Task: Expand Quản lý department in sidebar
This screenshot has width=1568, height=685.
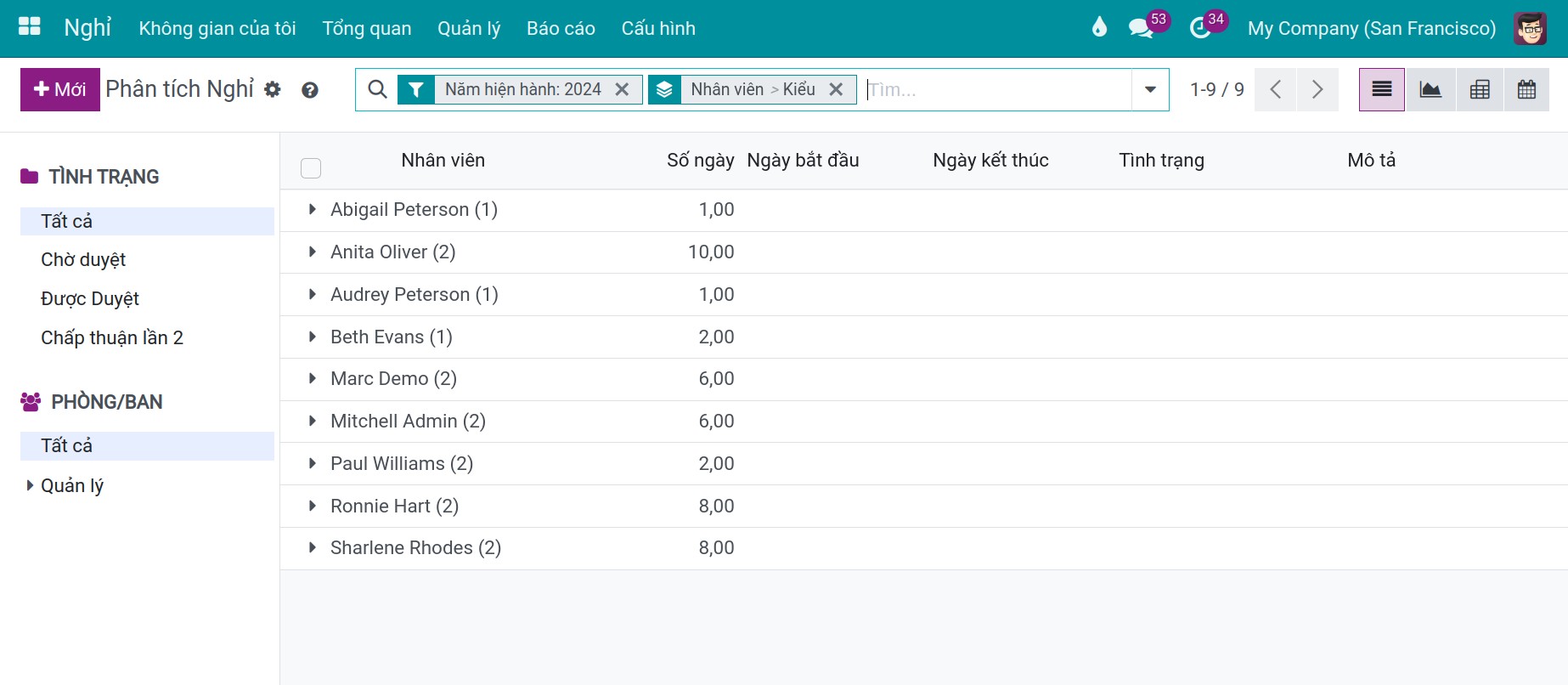Action: coord(30,485)
